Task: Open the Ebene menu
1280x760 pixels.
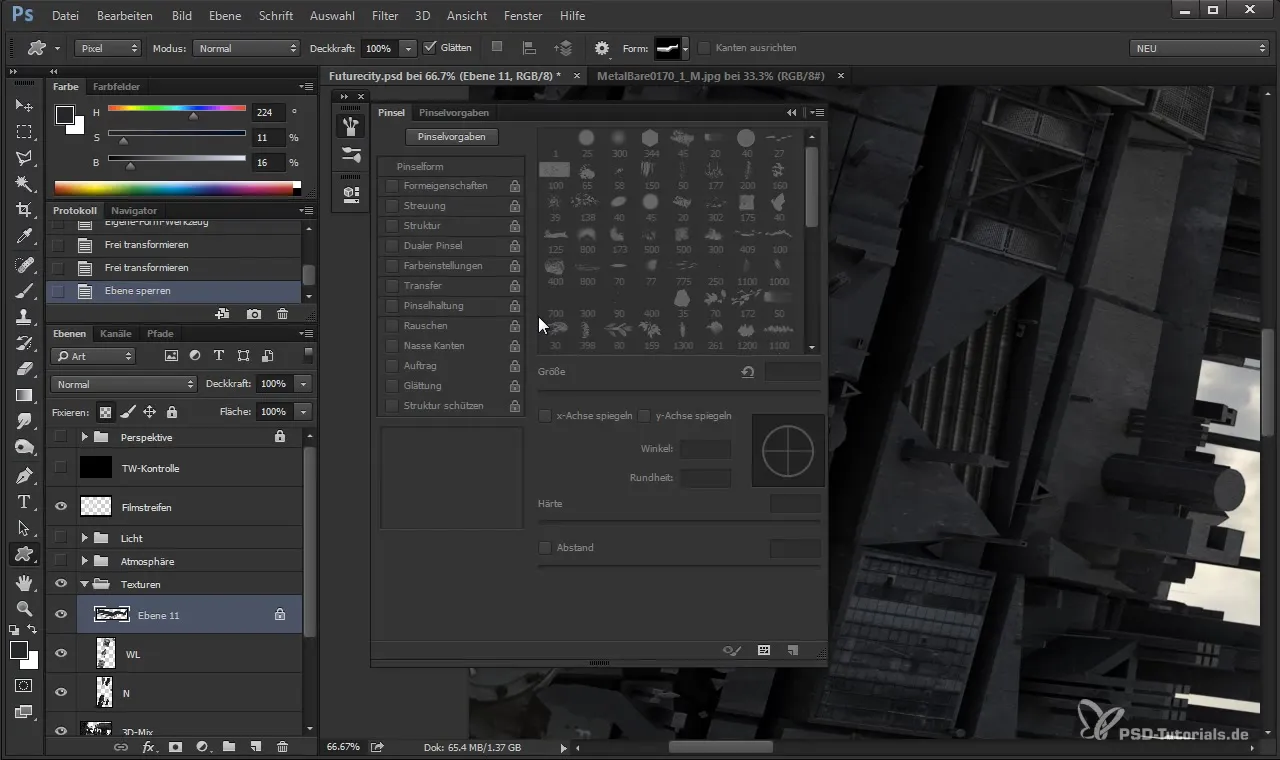Action: (x=225, y=16)
